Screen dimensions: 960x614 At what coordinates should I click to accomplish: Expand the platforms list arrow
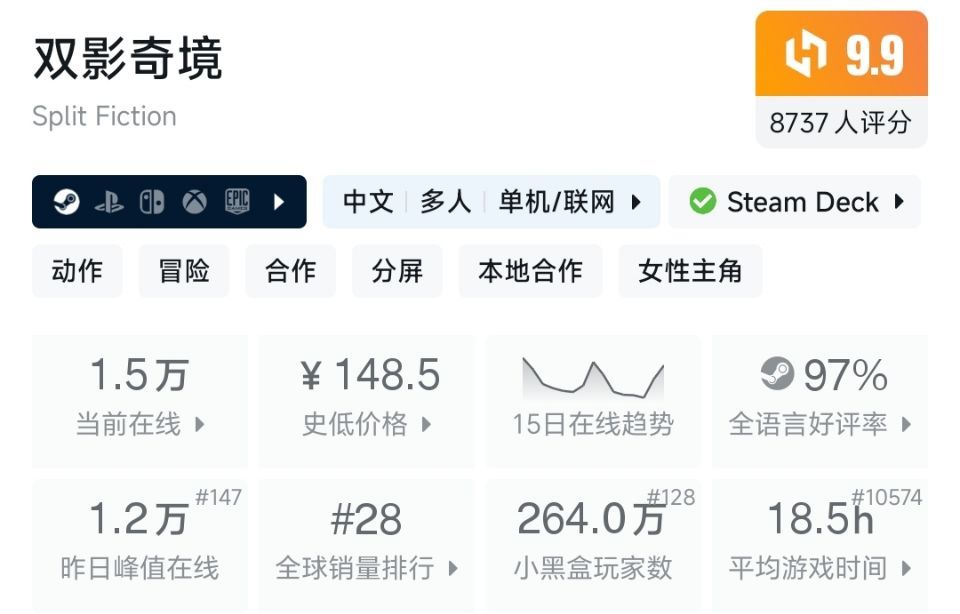click(279, 202)
